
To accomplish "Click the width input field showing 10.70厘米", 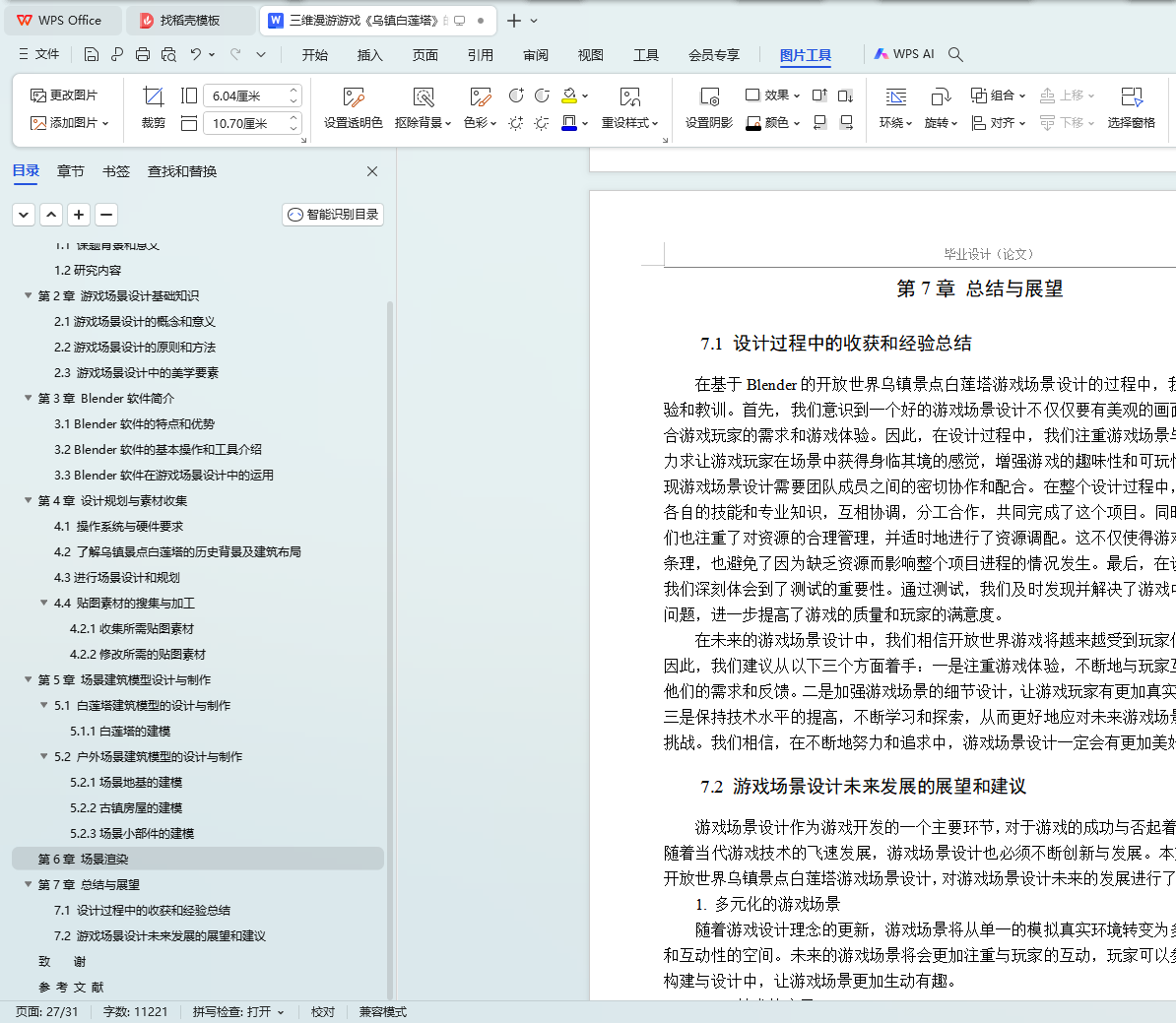I will pyautogui.click(x=244, y=123).
